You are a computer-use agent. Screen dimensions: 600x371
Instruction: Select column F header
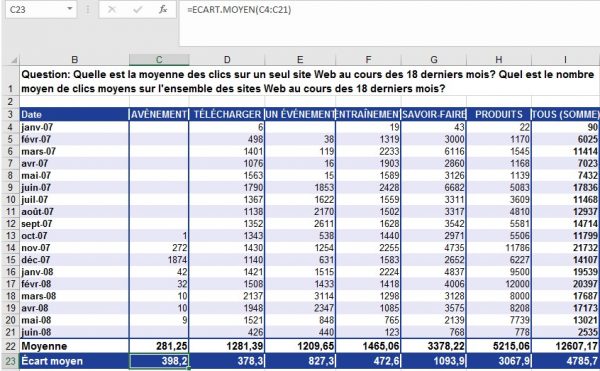pos(368,60)
